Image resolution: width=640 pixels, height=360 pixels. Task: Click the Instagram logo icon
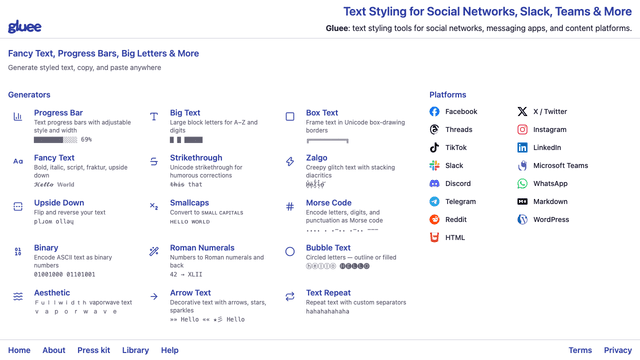coord(522,129)
